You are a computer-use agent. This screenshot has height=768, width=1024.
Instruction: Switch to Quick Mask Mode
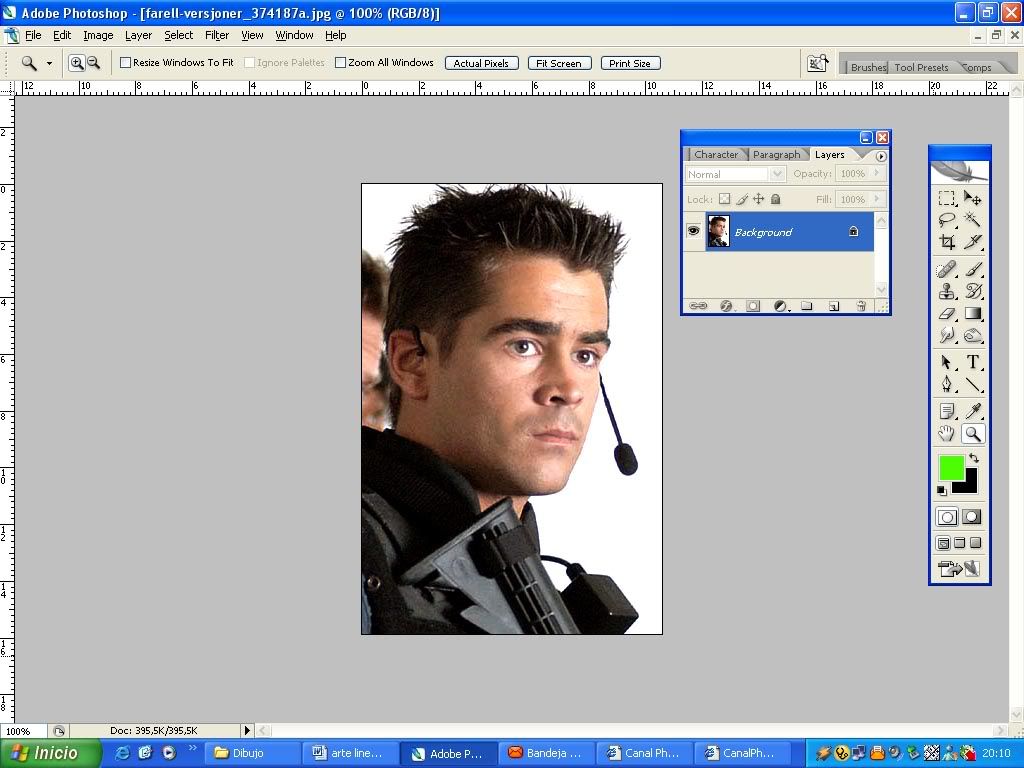[x=972, y=517]
